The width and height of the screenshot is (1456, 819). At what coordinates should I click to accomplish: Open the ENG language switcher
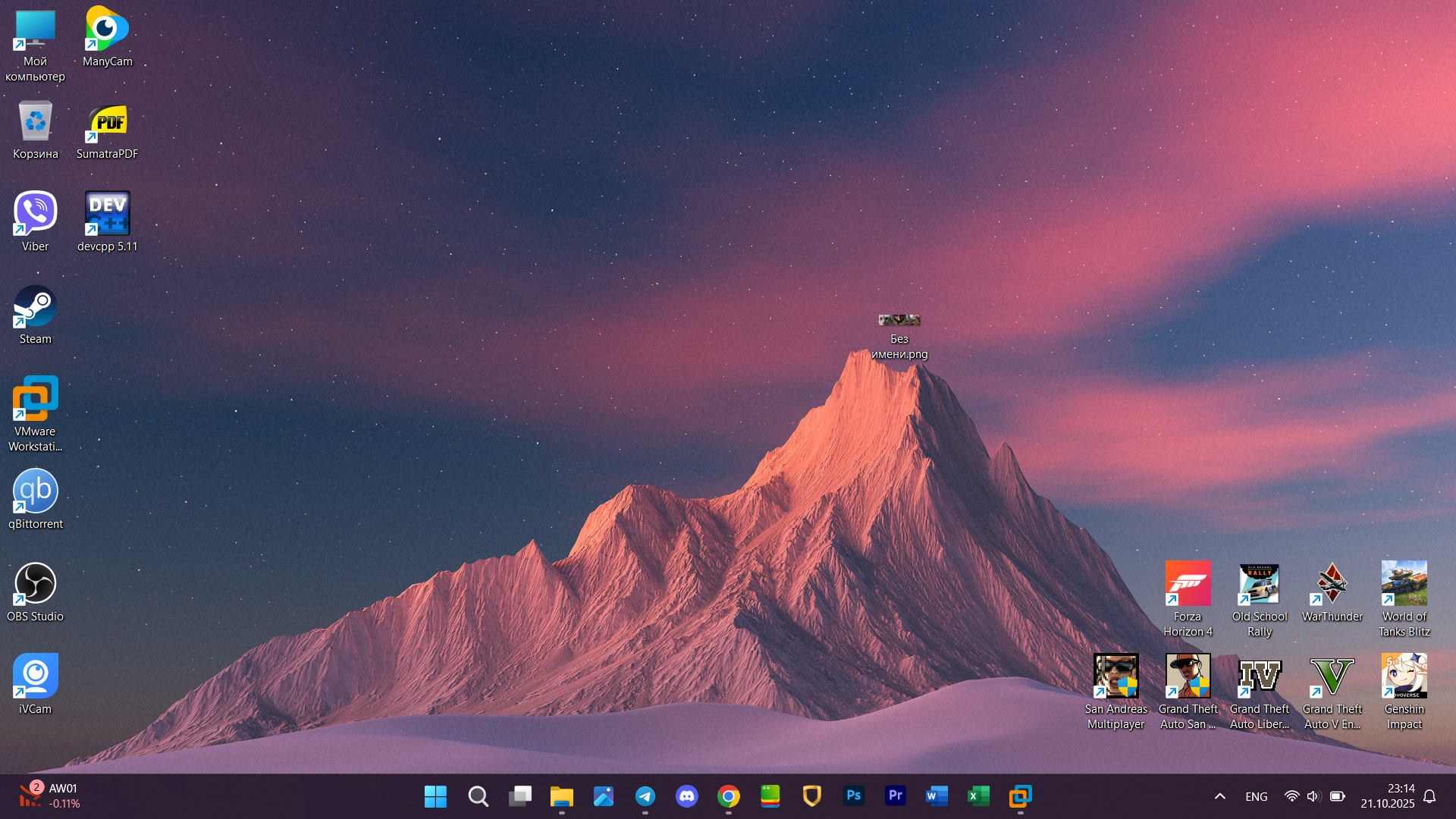(1256, 796)
